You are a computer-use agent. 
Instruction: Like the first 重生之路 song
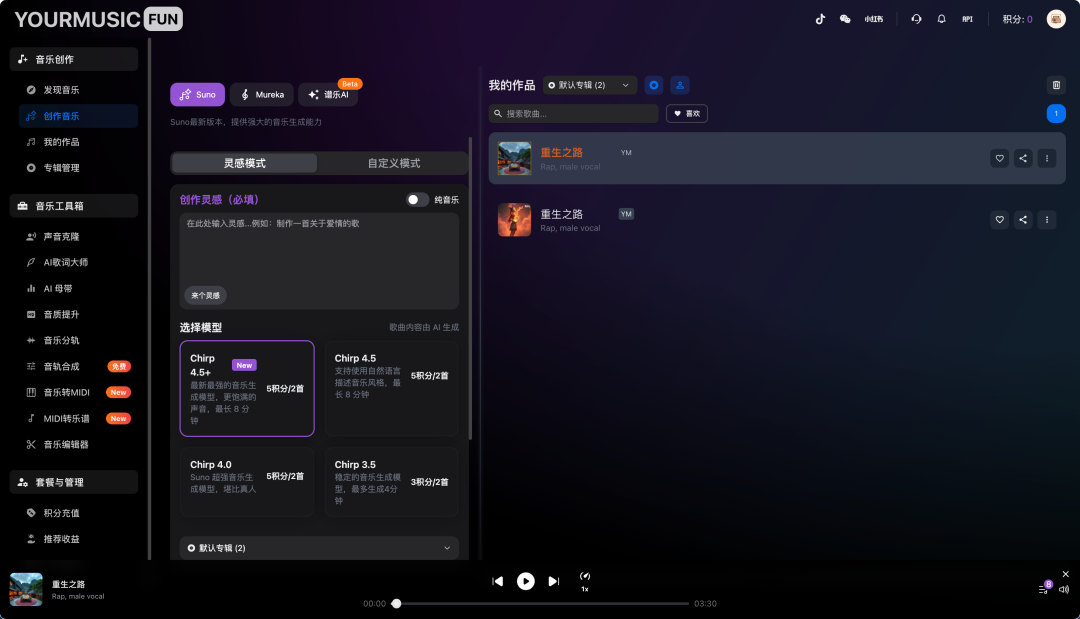[999, 158]
